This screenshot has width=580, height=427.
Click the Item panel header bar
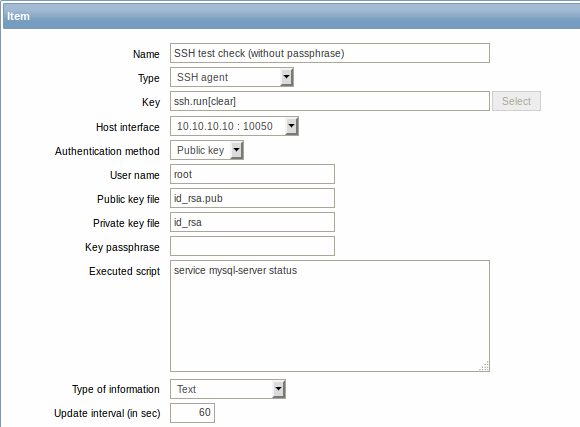291,16
